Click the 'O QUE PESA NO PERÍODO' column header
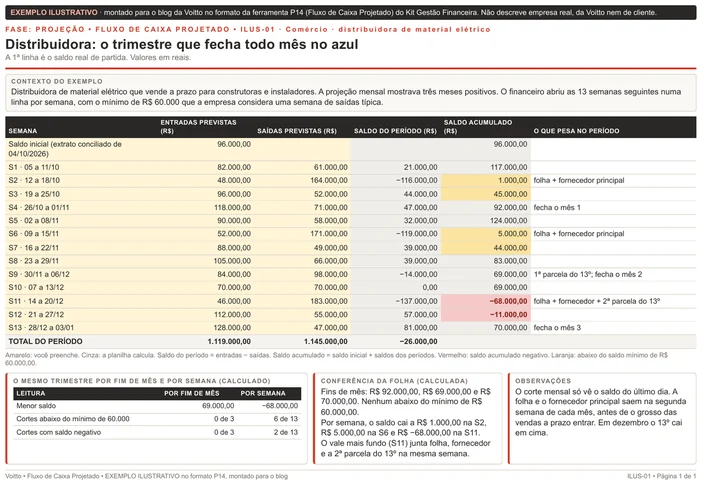Screen dimensions: 702x485 (x=577, y=131)
